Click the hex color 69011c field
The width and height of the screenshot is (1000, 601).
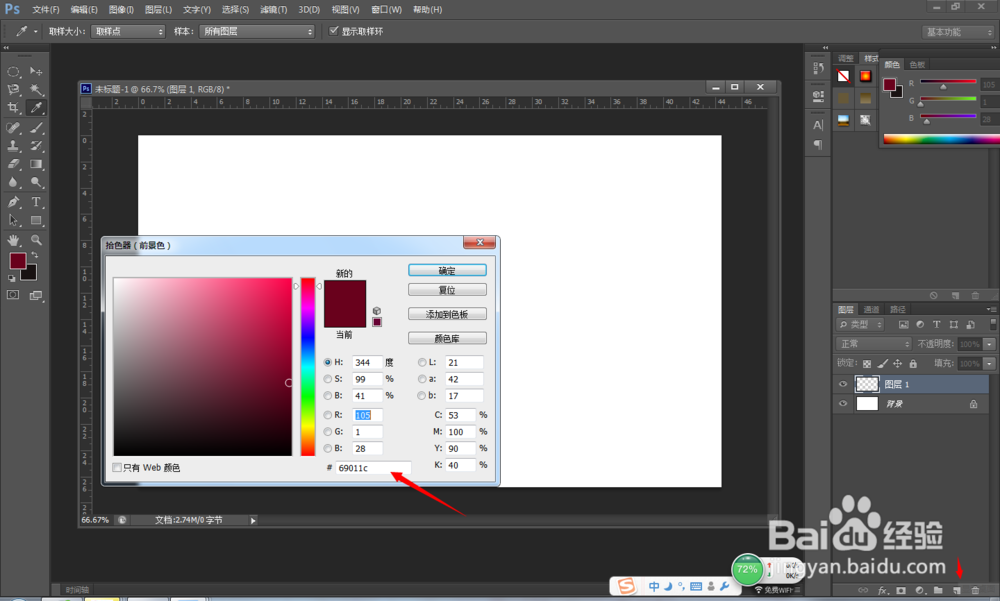(373, 468)
